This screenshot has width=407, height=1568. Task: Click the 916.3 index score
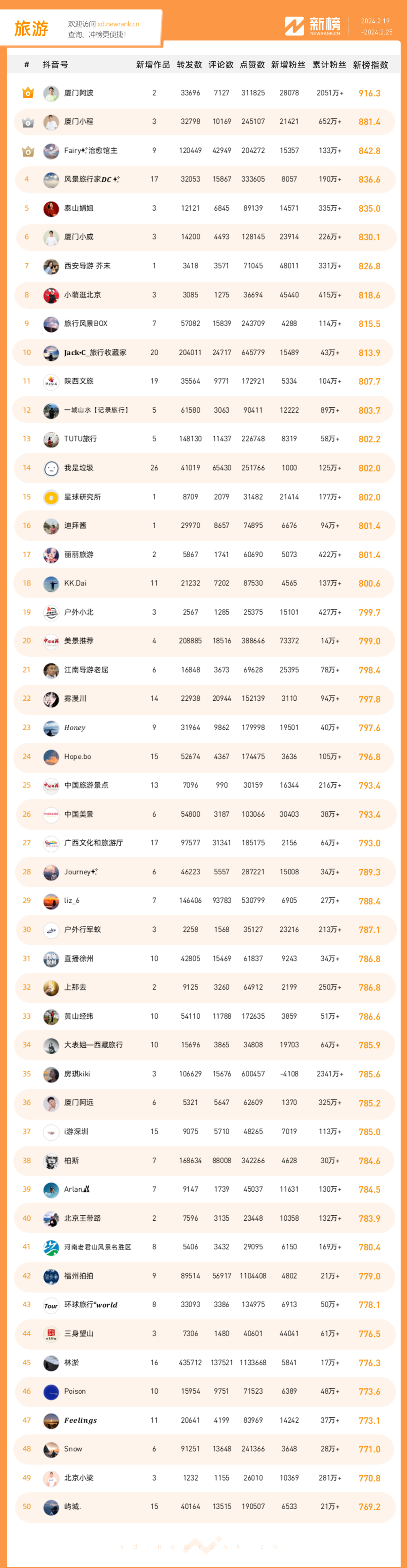(x=369, y=94)
